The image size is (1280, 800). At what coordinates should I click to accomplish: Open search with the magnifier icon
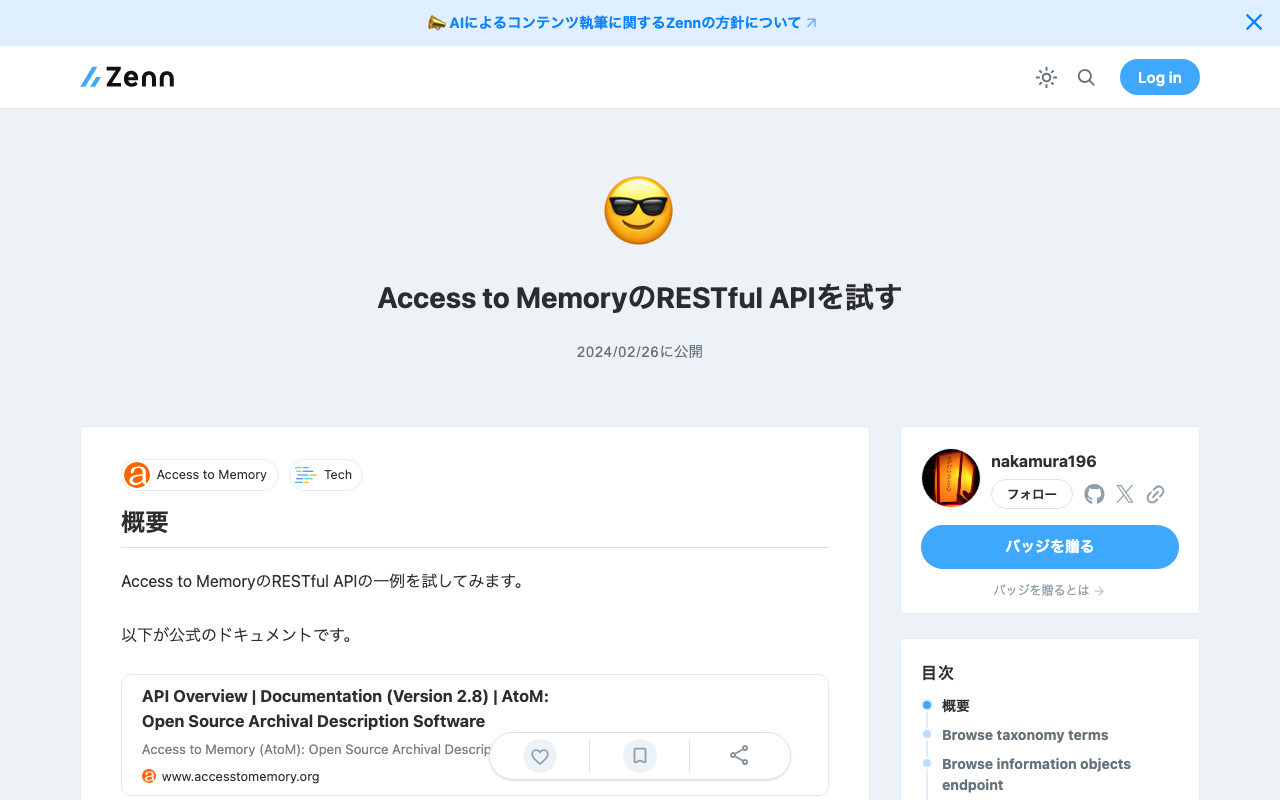pyautogui.click(x=1086, y=77)
